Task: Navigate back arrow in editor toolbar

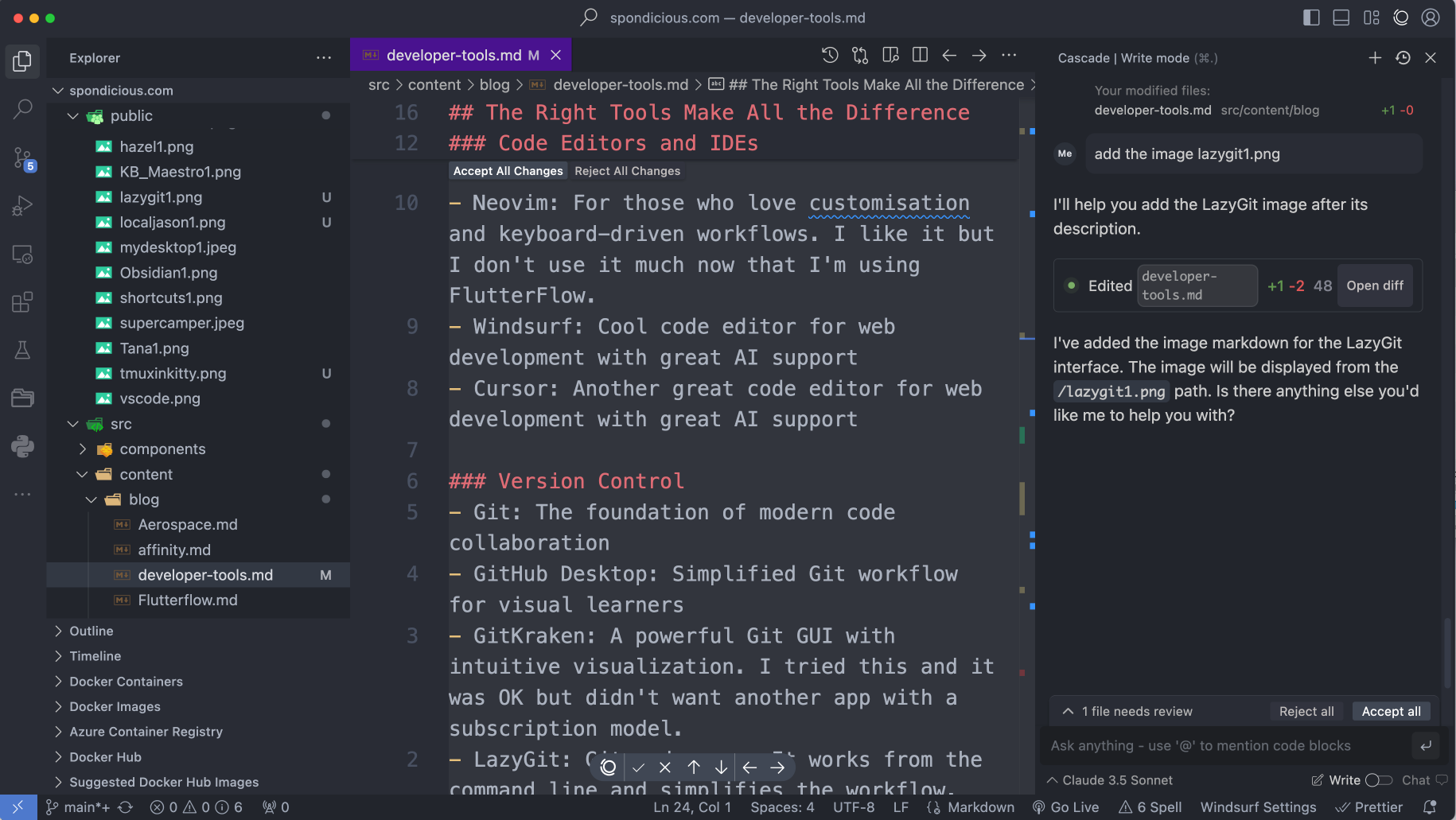Action: point(949,55)
